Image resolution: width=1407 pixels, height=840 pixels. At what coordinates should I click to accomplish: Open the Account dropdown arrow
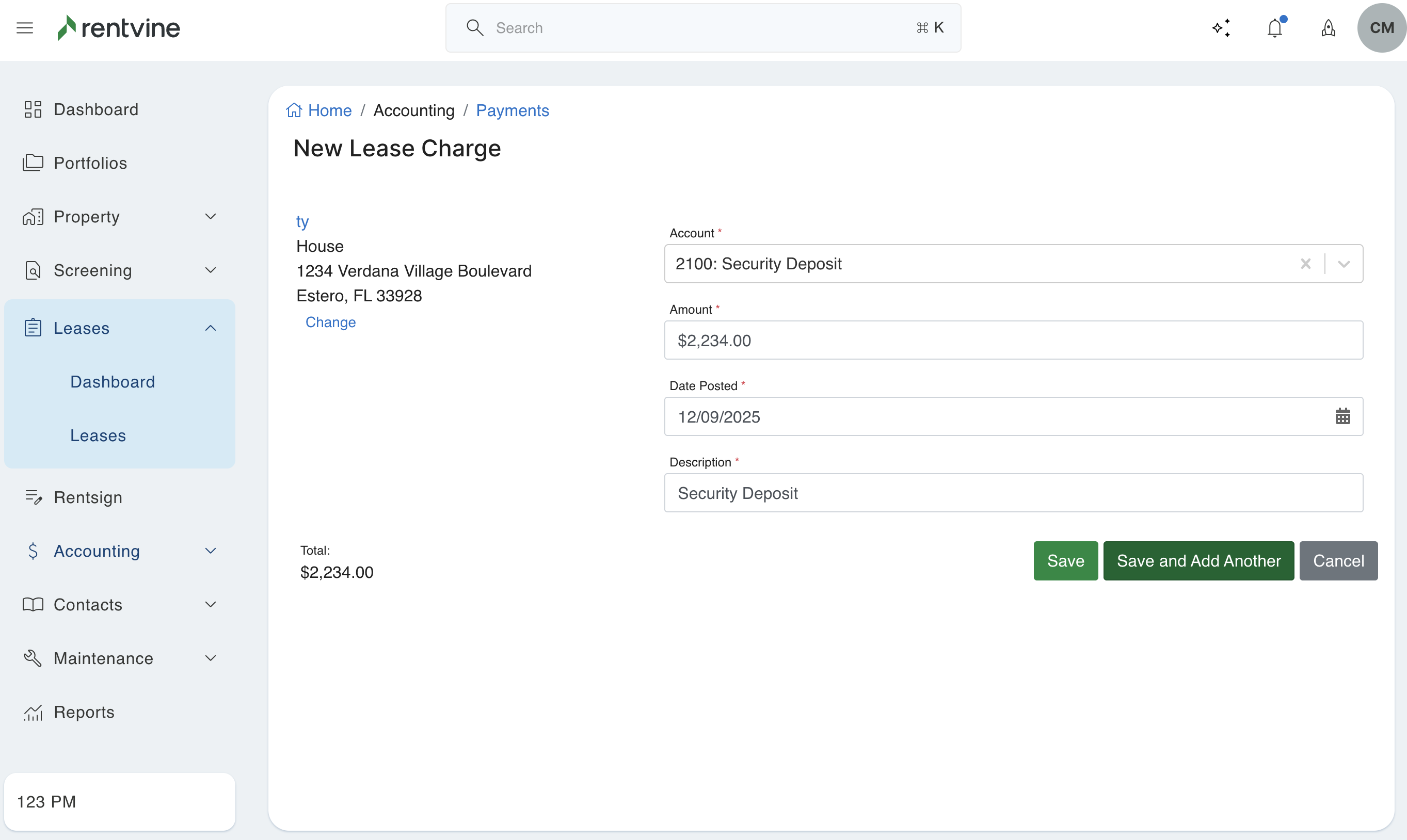coord(1344,264)
